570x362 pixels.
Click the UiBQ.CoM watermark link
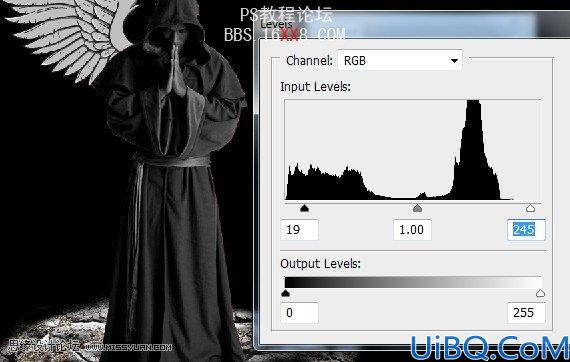click(489, 348)
